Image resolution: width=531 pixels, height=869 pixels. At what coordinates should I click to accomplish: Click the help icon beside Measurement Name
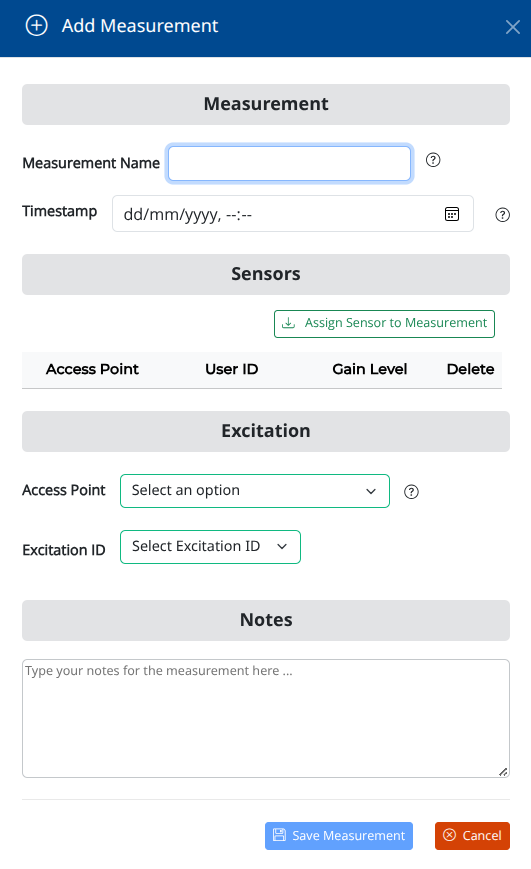[x=433, y=160]
